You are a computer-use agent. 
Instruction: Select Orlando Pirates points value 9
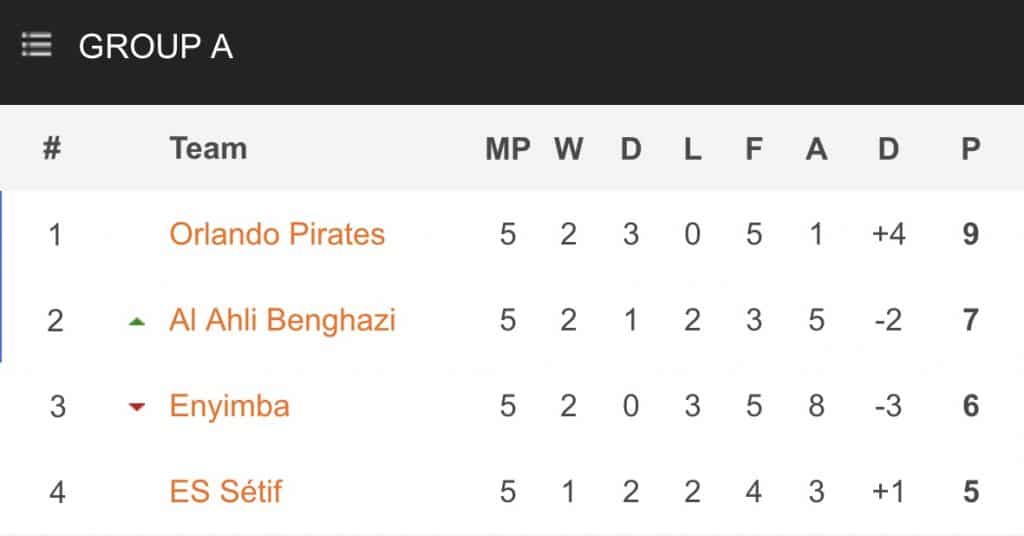(970, 234)
